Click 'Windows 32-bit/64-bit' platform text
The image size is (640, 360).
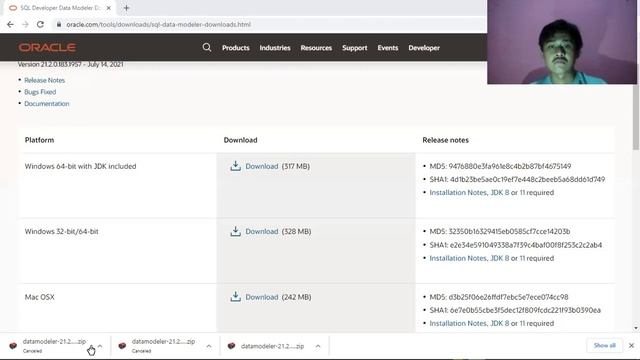tap(62, 231)
